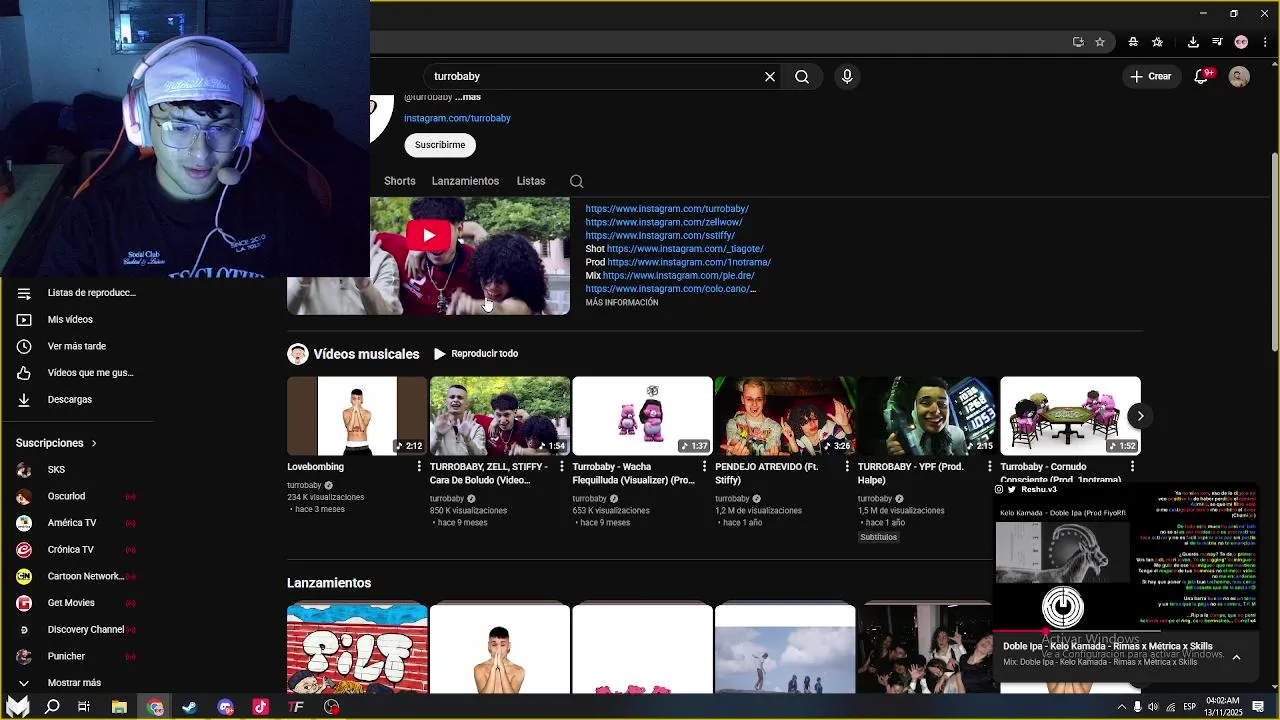This screenshot has width=1280, height=720.
Task: Show next videos with carousel arrow
Action: pos(1140,416)
